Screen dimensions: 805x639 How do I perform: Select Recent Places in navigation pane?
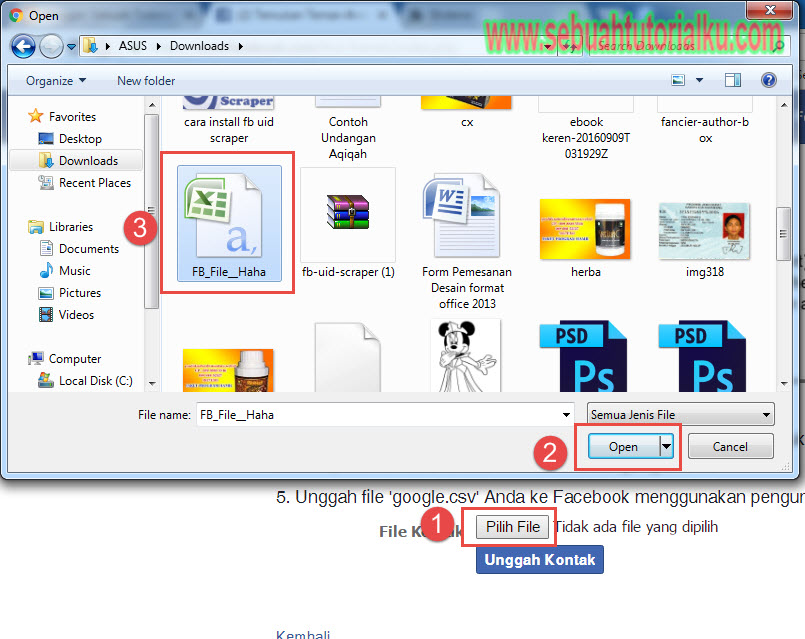click(x=85, y=183)
